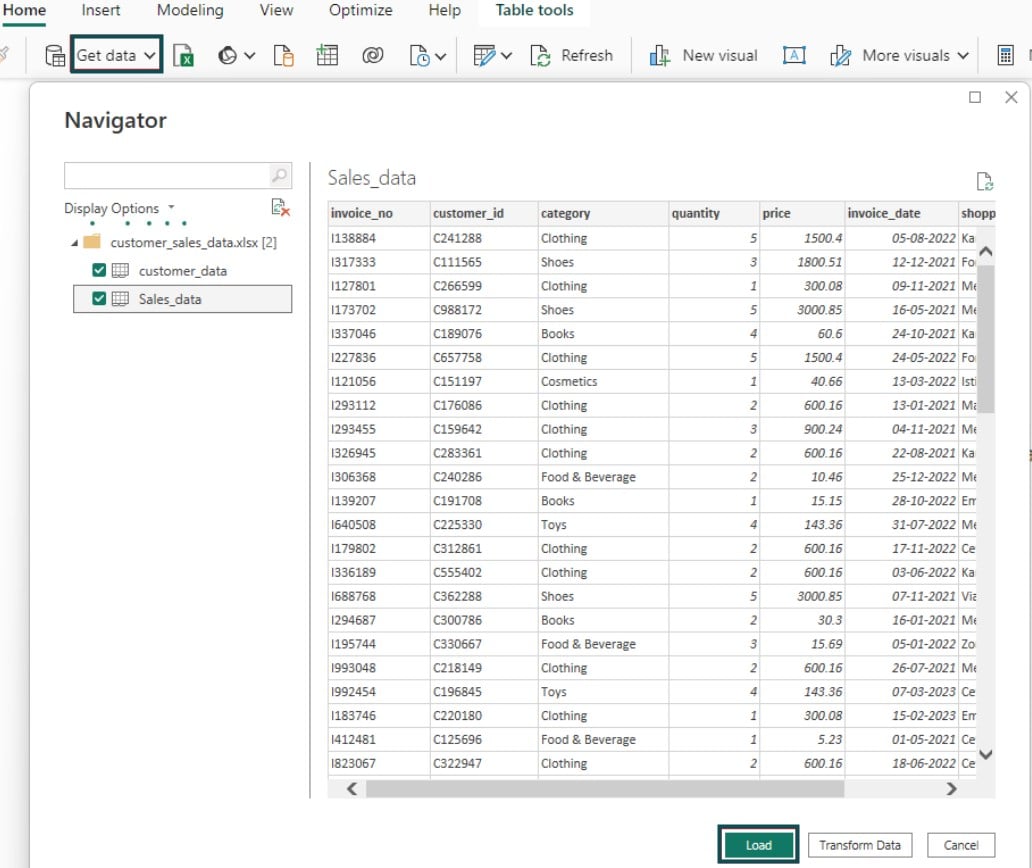The image size is (1032, 868).
Task: Open the Get data dropdown
Action: (x=116, y=56)
